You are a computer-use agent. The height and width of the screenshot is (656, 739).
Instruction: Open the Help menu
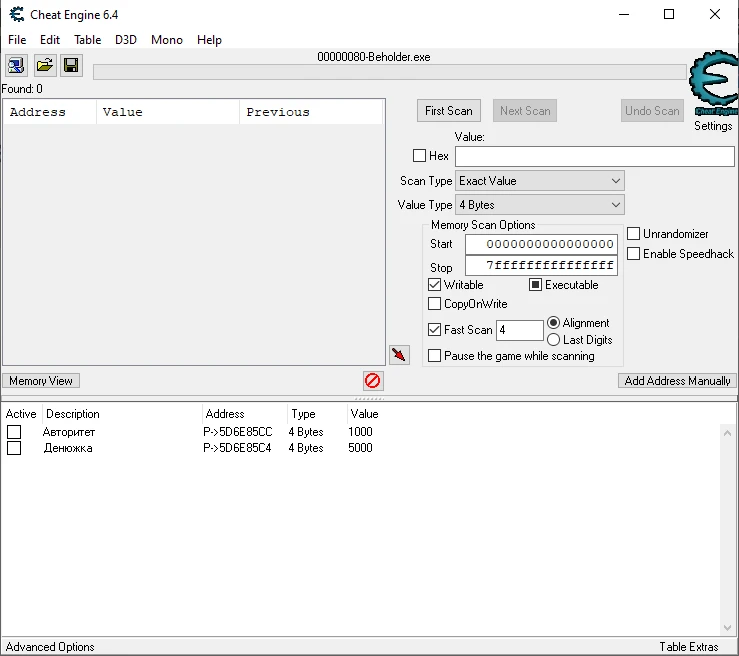(x=209, y=40)
